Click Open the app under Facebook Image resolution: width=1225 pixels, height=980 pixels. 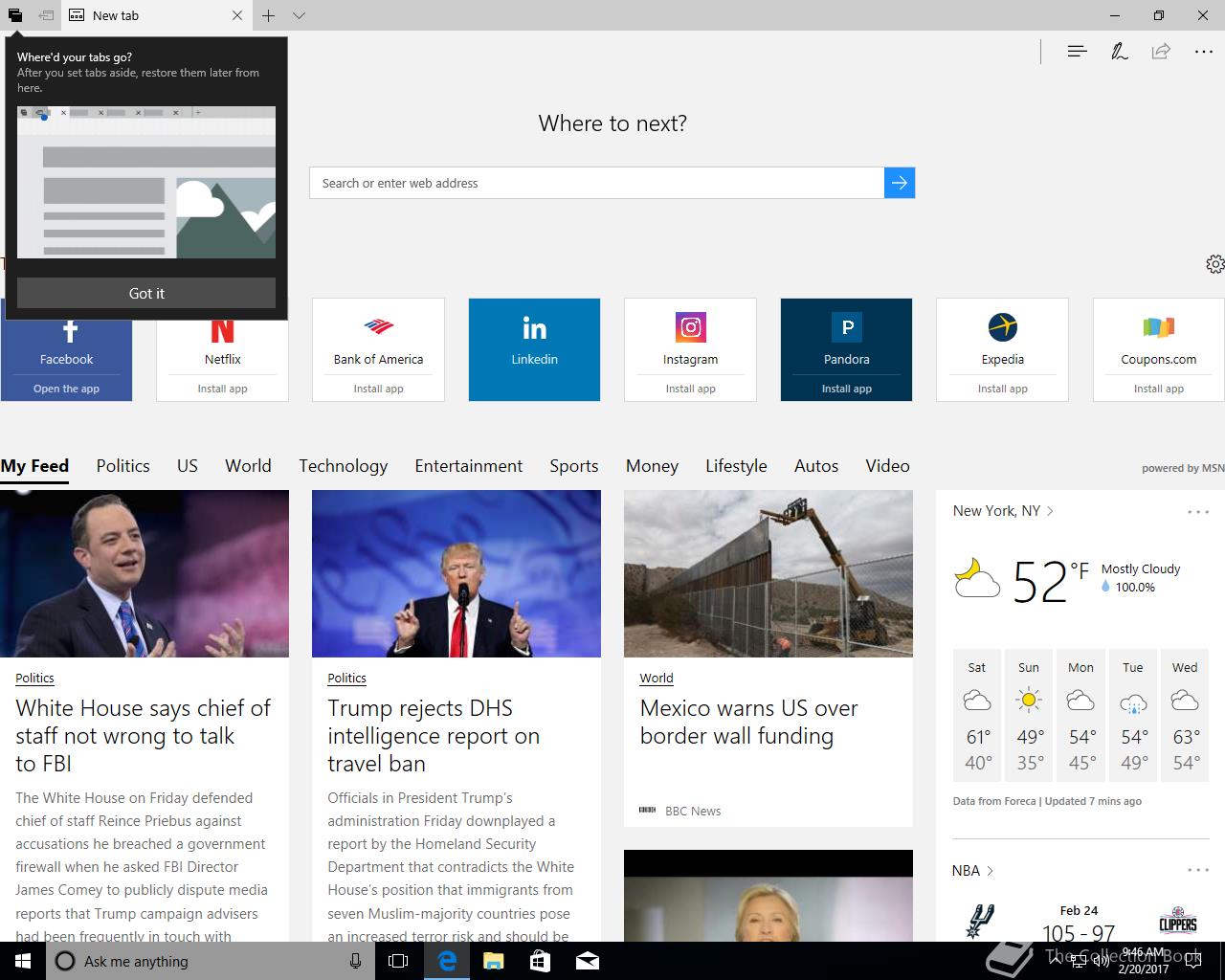66,389
